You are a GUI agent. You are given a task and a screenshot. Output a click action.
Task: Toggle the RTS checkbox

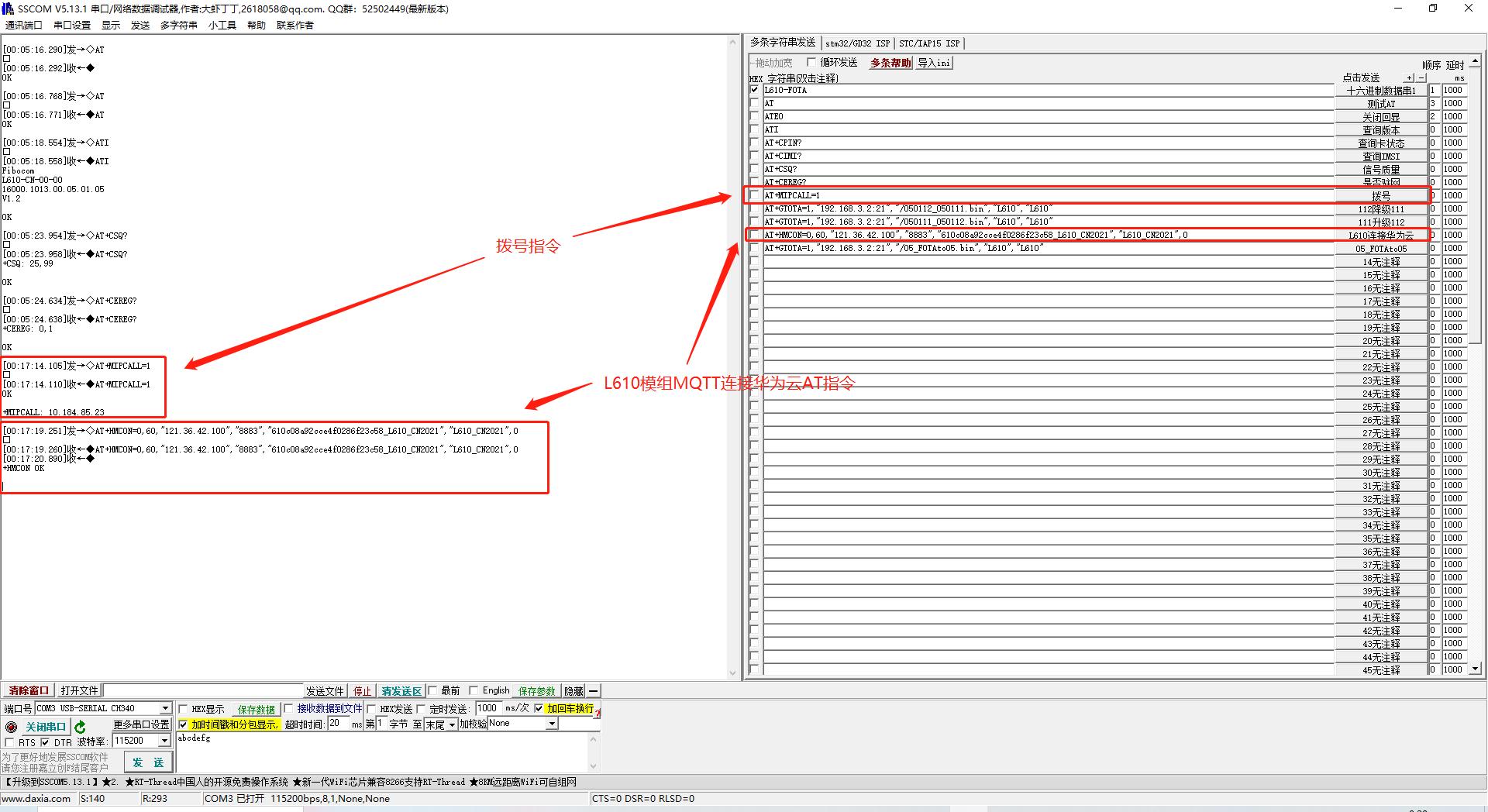click(x=10, y=742)
